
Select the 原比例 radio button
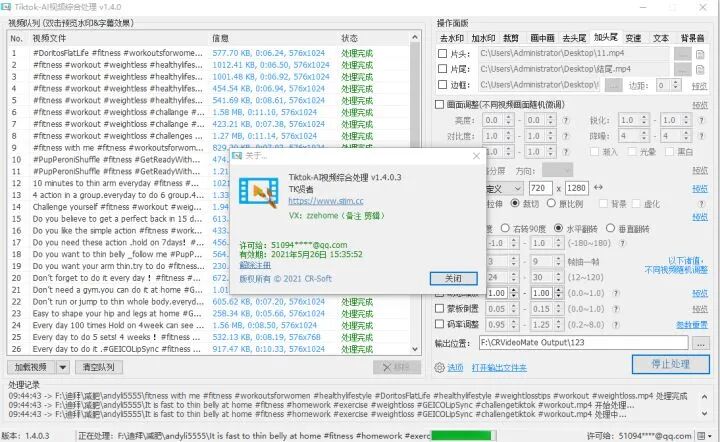click(551, 203)
